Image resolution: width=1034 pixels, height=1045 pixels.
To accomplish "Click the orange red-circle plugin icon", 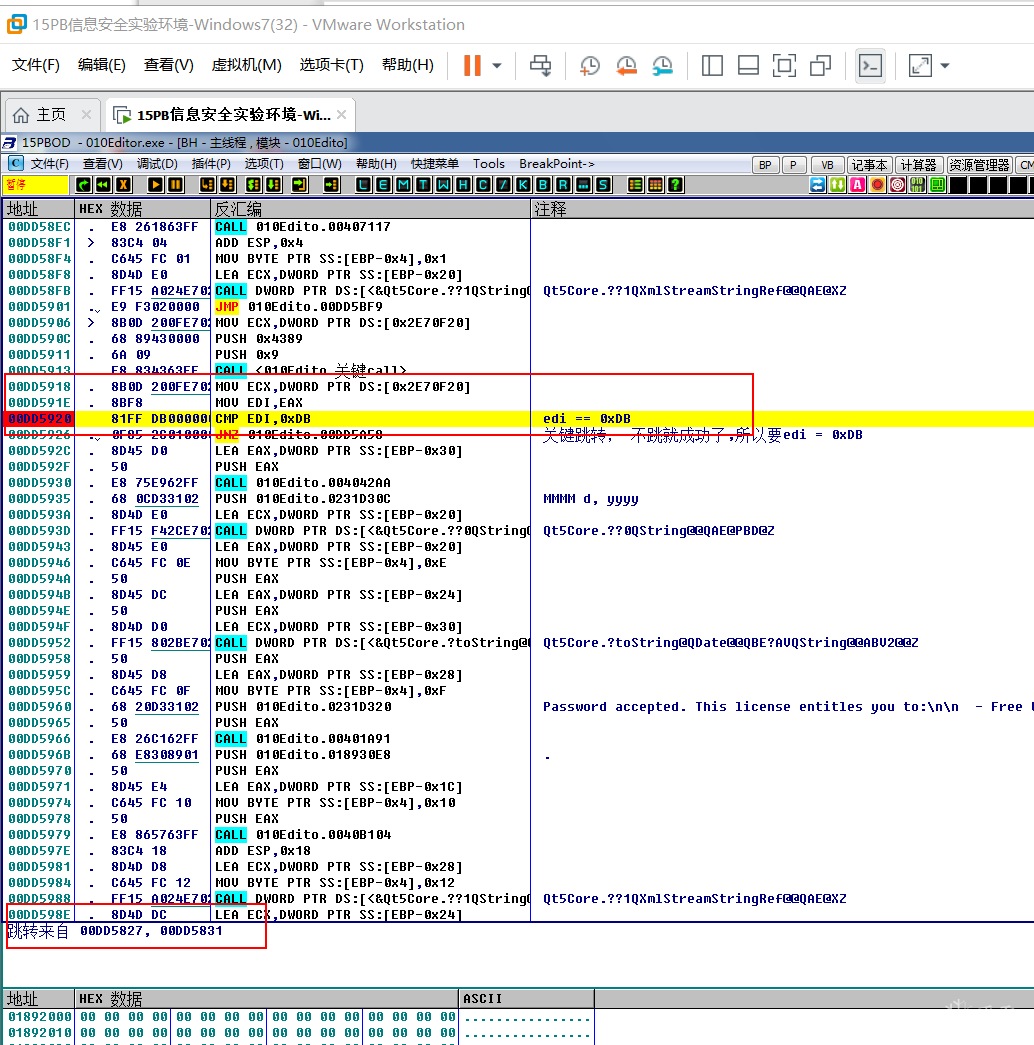I will point(877,185).
